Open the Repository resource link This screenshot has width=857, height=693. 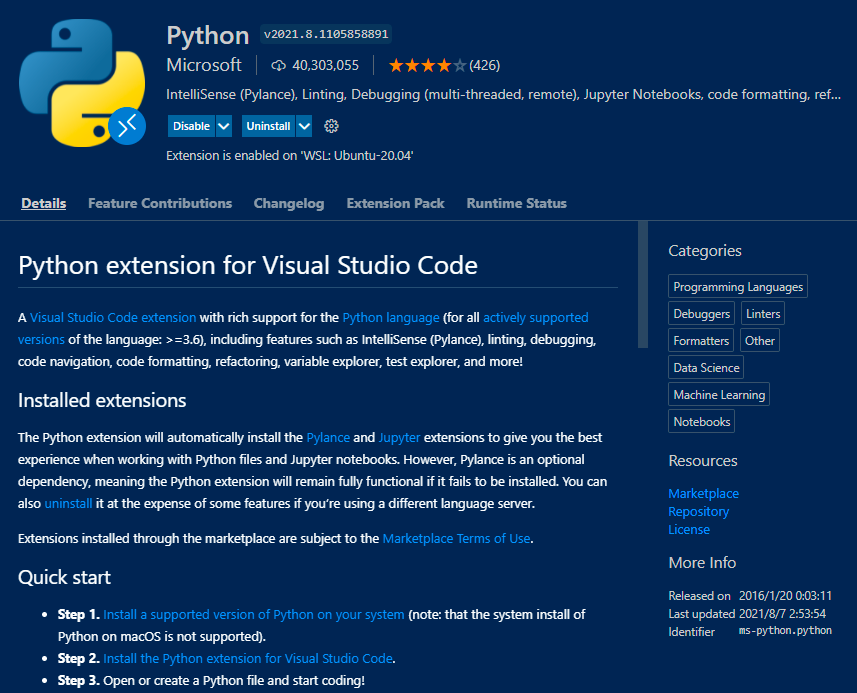(698, 511)
